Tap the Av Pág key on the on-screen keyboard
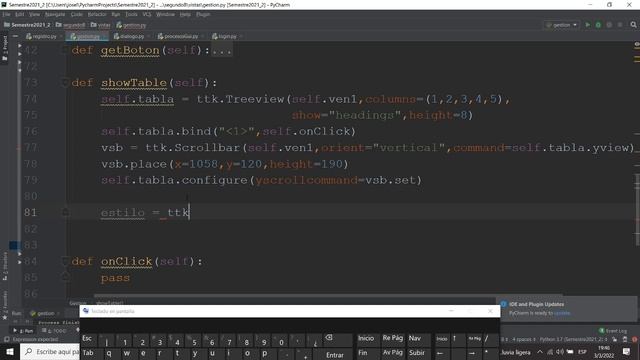Screen dimensions: 640x360 [393, 353]
